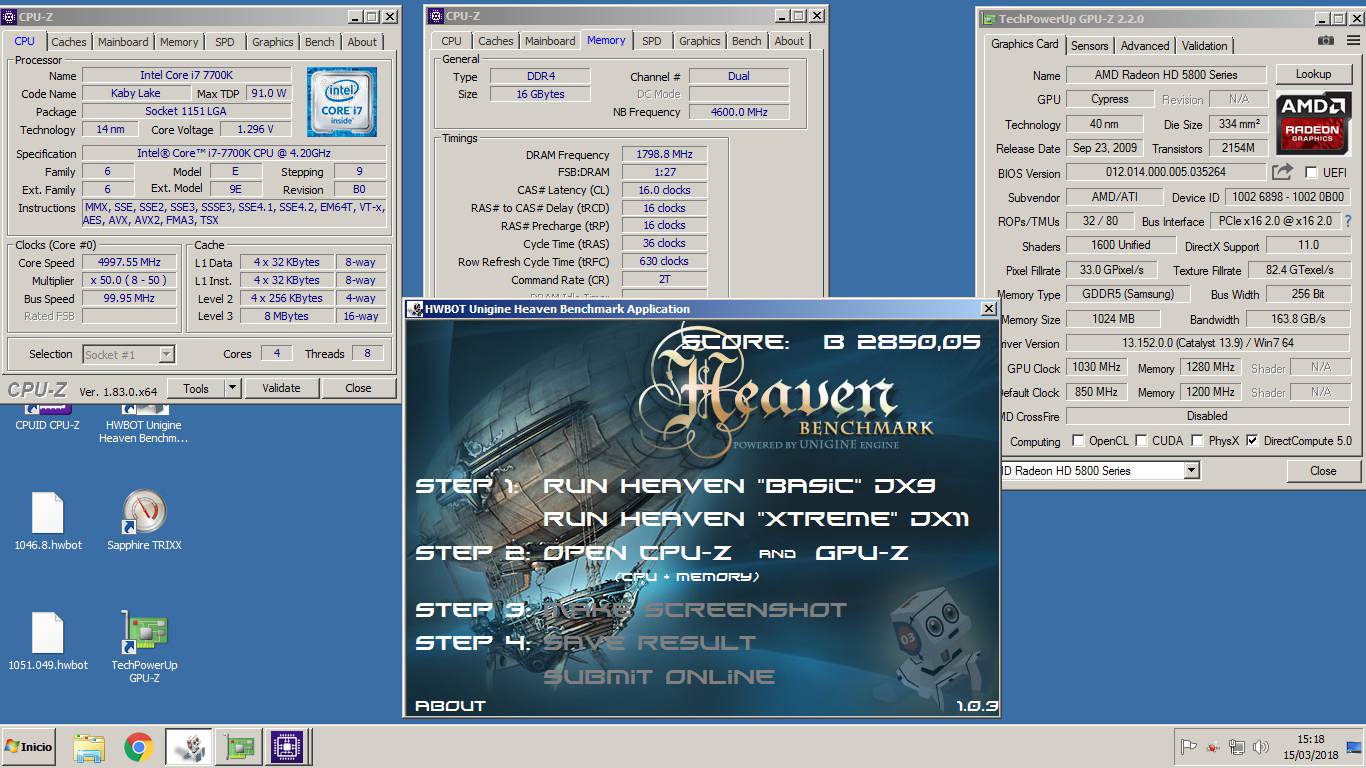Switch to Advanced tab in GPU-Z
The height and width of the screenshot is (768, 1366).
[1145, 46]
